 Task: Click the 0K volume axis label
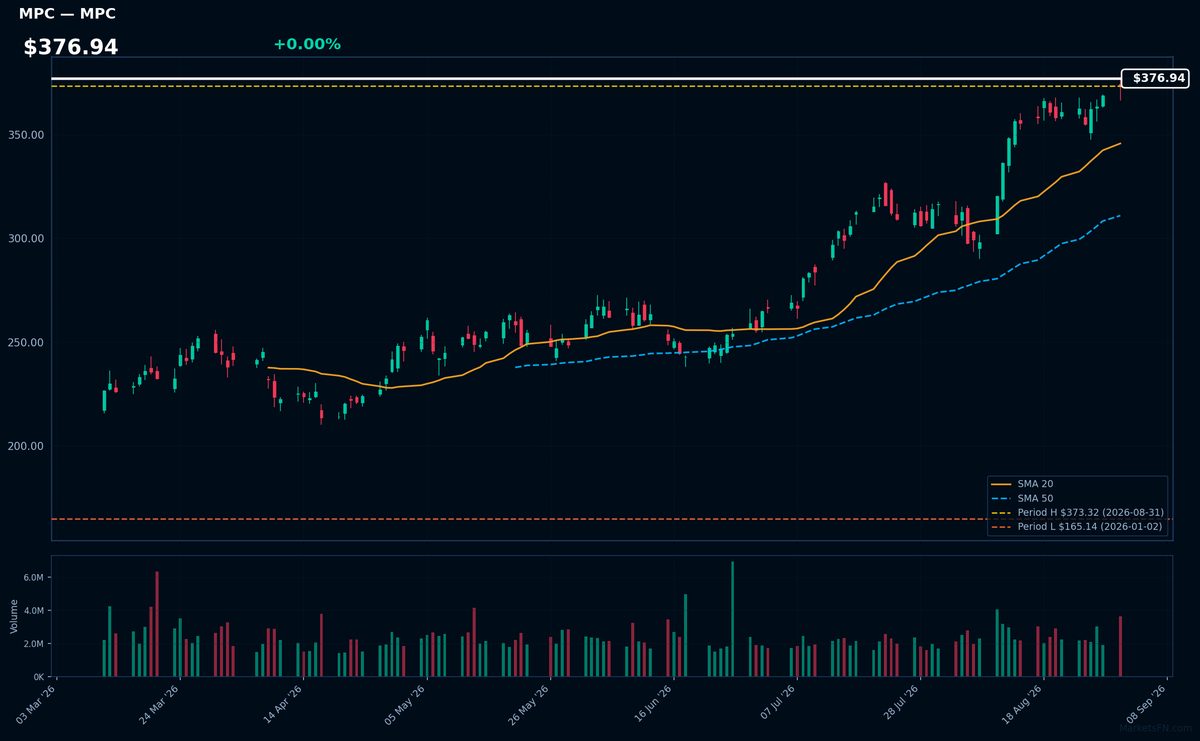pyautogui.click(x=37, y=677)
